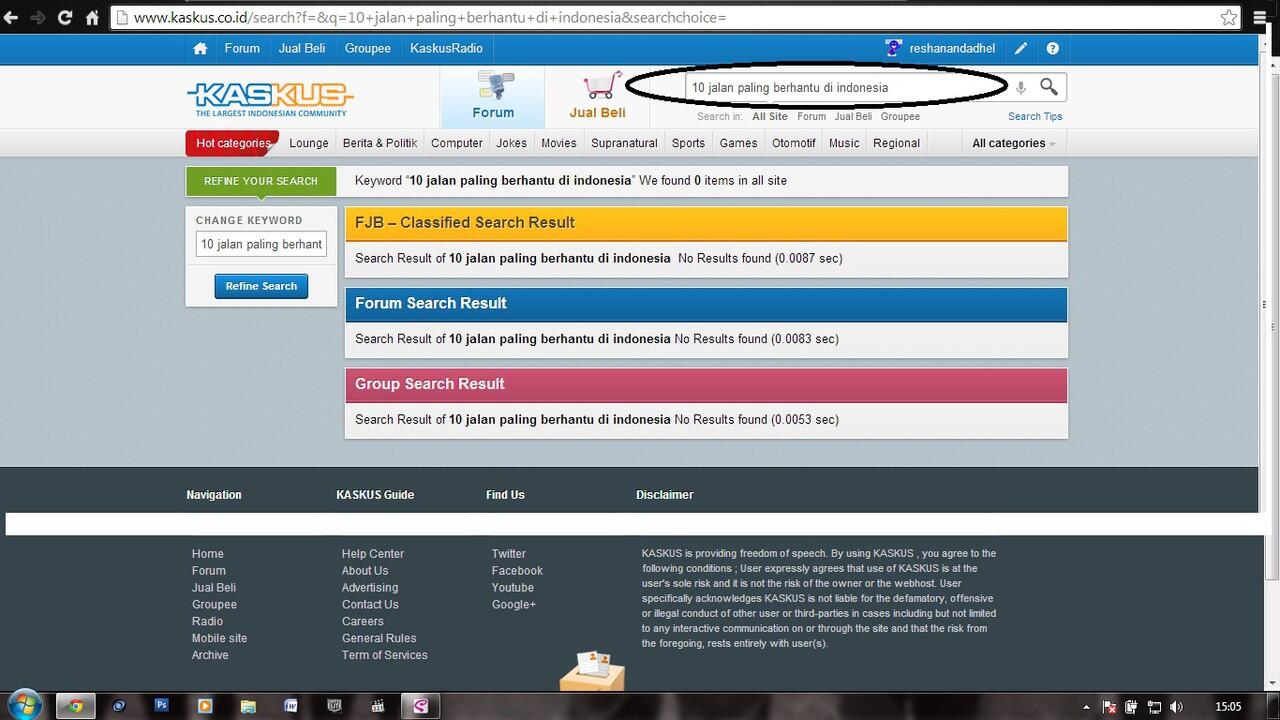Open the media player taskbar icon
1280x720 pixels.
click(205, 705)
